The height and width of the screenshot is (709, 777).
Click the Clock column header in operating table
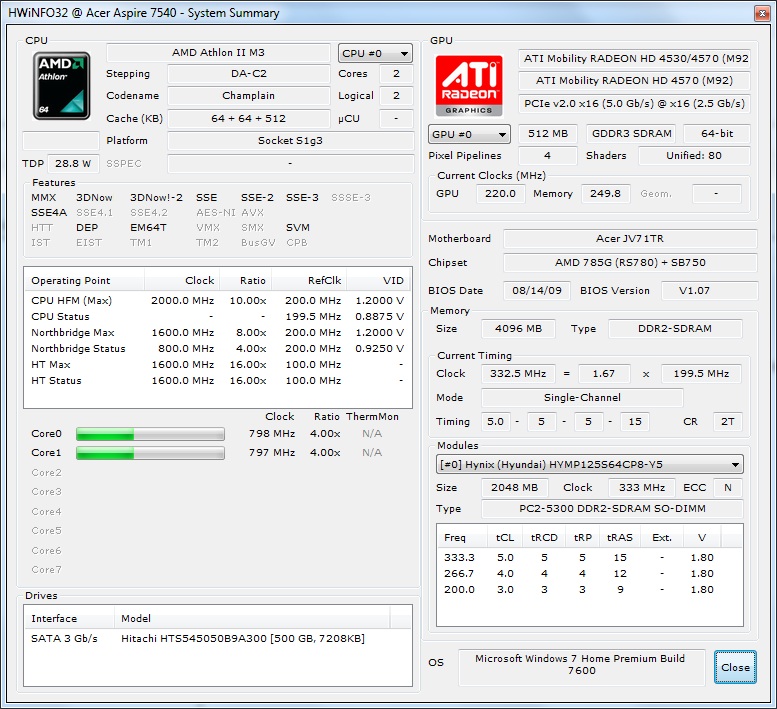(182, 280)
